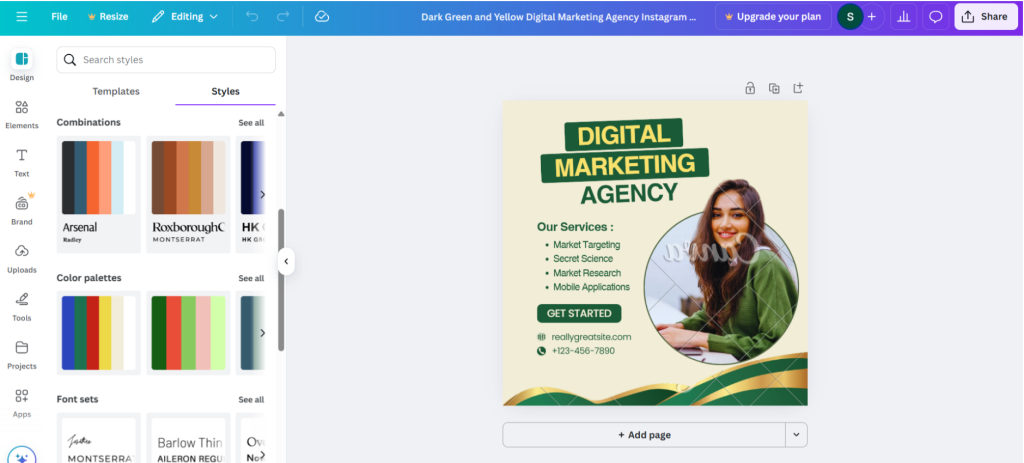Select the reallygreatsite.com text on canvas

[591, 337]
